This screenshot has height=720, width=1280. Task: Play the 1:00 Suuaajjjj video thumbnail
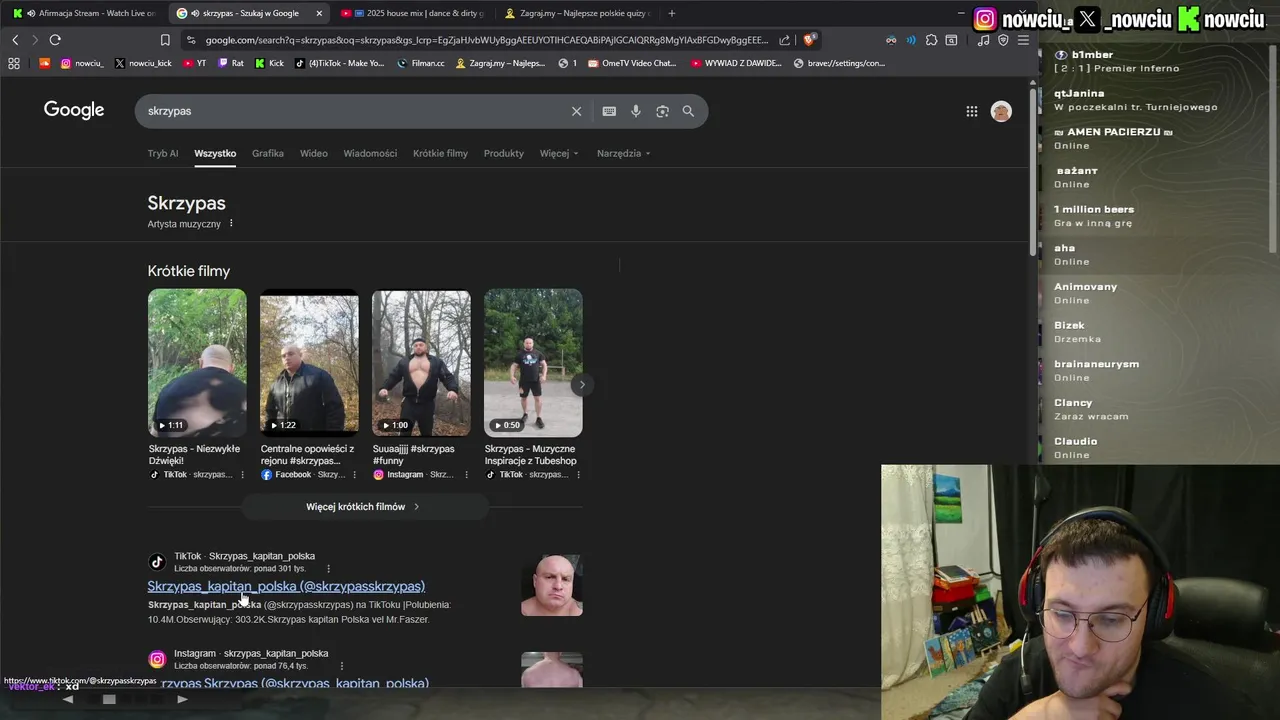pos(421,363)
